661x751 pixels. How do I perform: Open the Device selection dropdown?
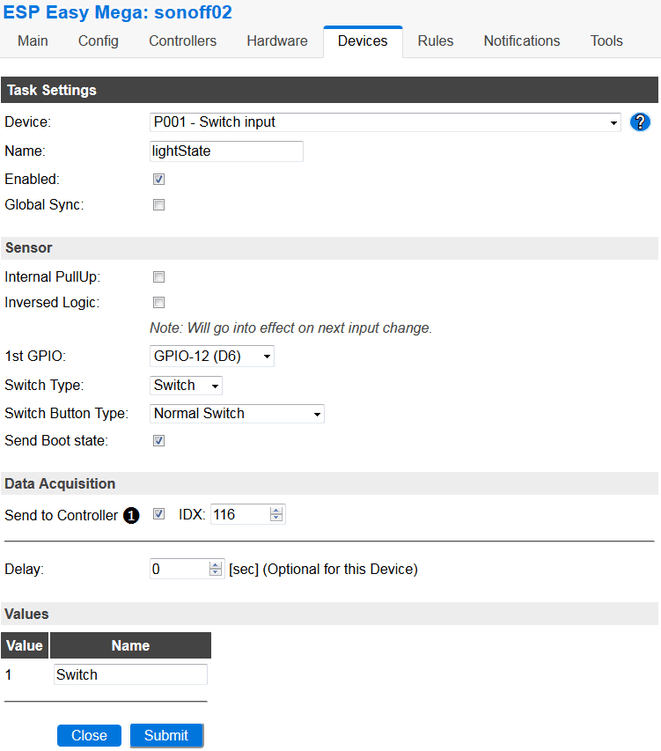385,122
